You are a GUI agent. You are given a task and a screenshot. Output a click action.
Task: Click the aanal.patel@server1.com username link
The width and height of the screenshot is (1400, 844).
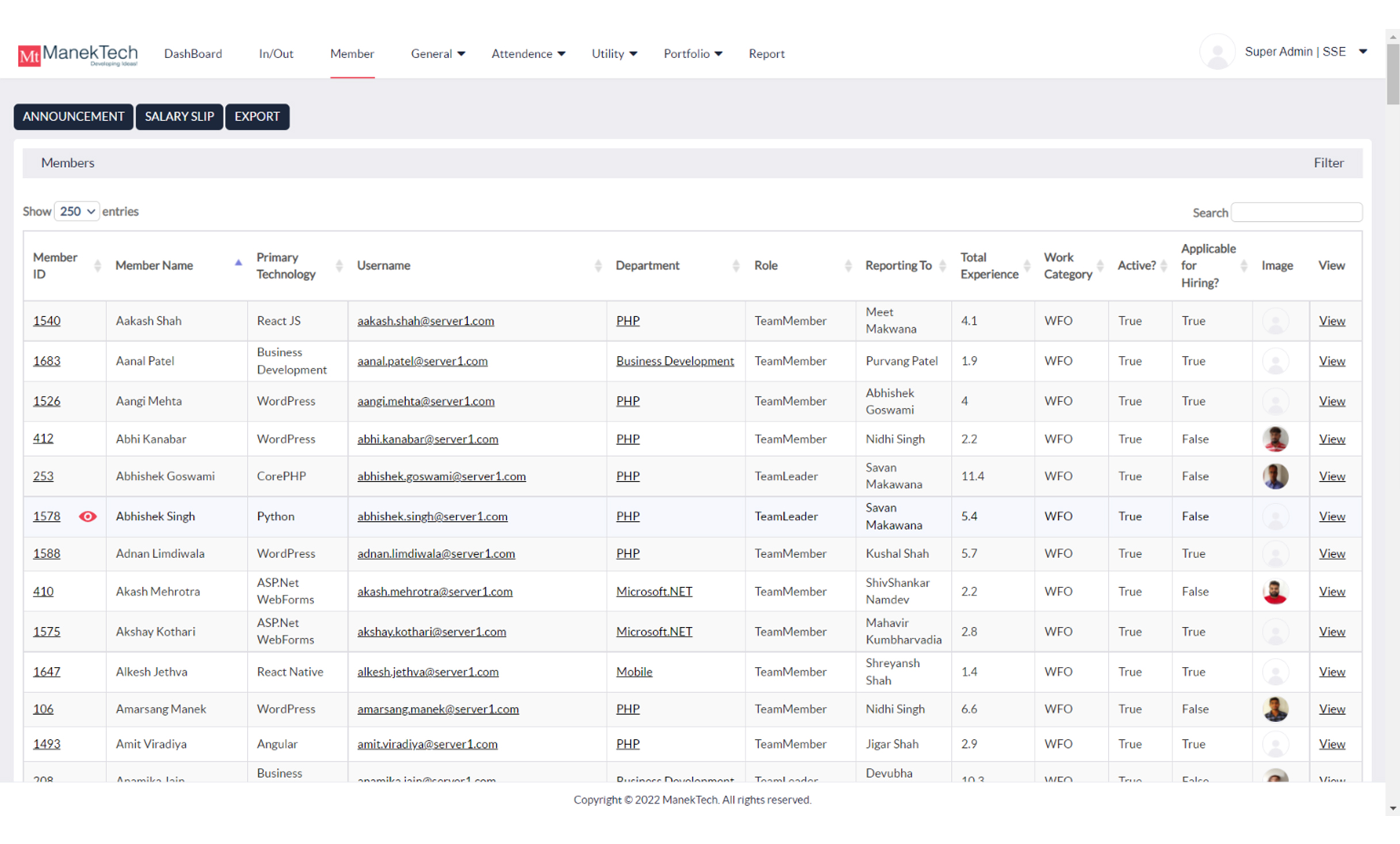pos(422,361)
